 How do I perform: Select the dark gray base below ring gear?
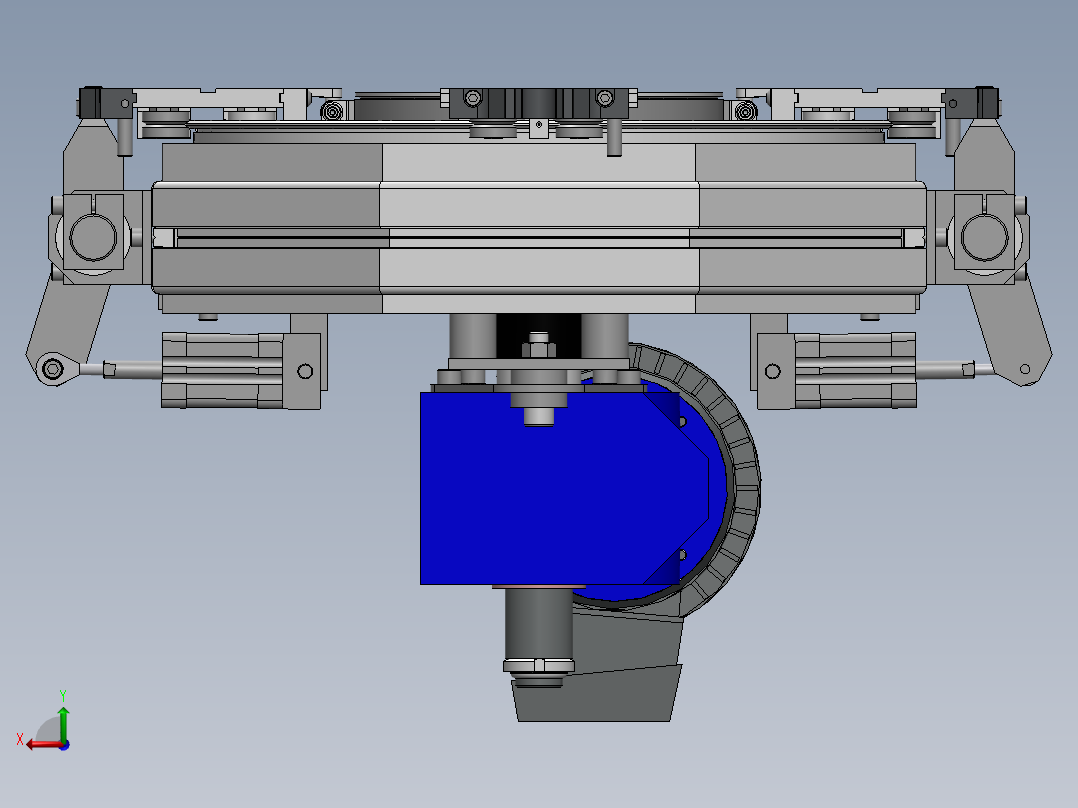597,693
